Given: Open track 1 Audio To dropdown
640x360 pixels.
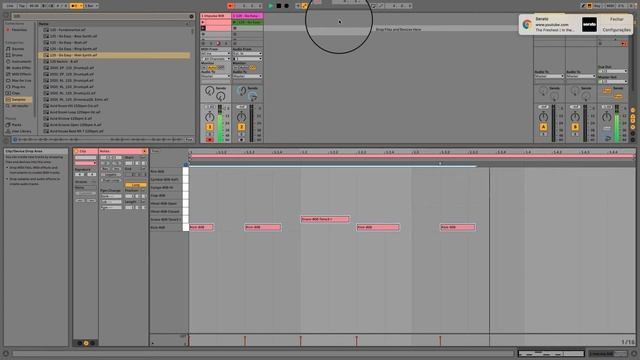Looking at the screenshot, I should pos(216,76).
